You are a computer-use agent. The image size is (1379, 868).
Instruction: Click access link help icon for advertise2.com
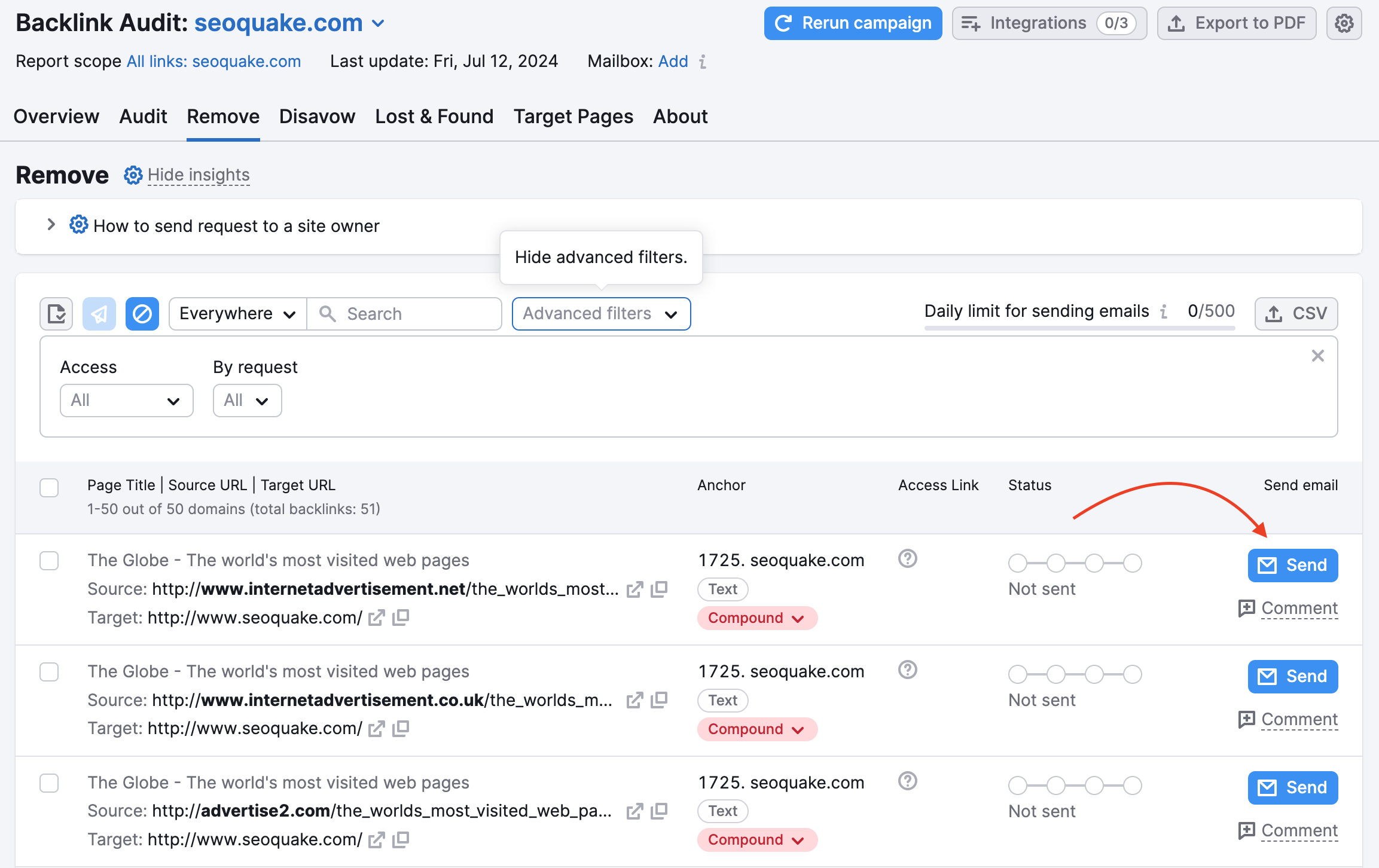pyautogui.click(x=907, y=781)
